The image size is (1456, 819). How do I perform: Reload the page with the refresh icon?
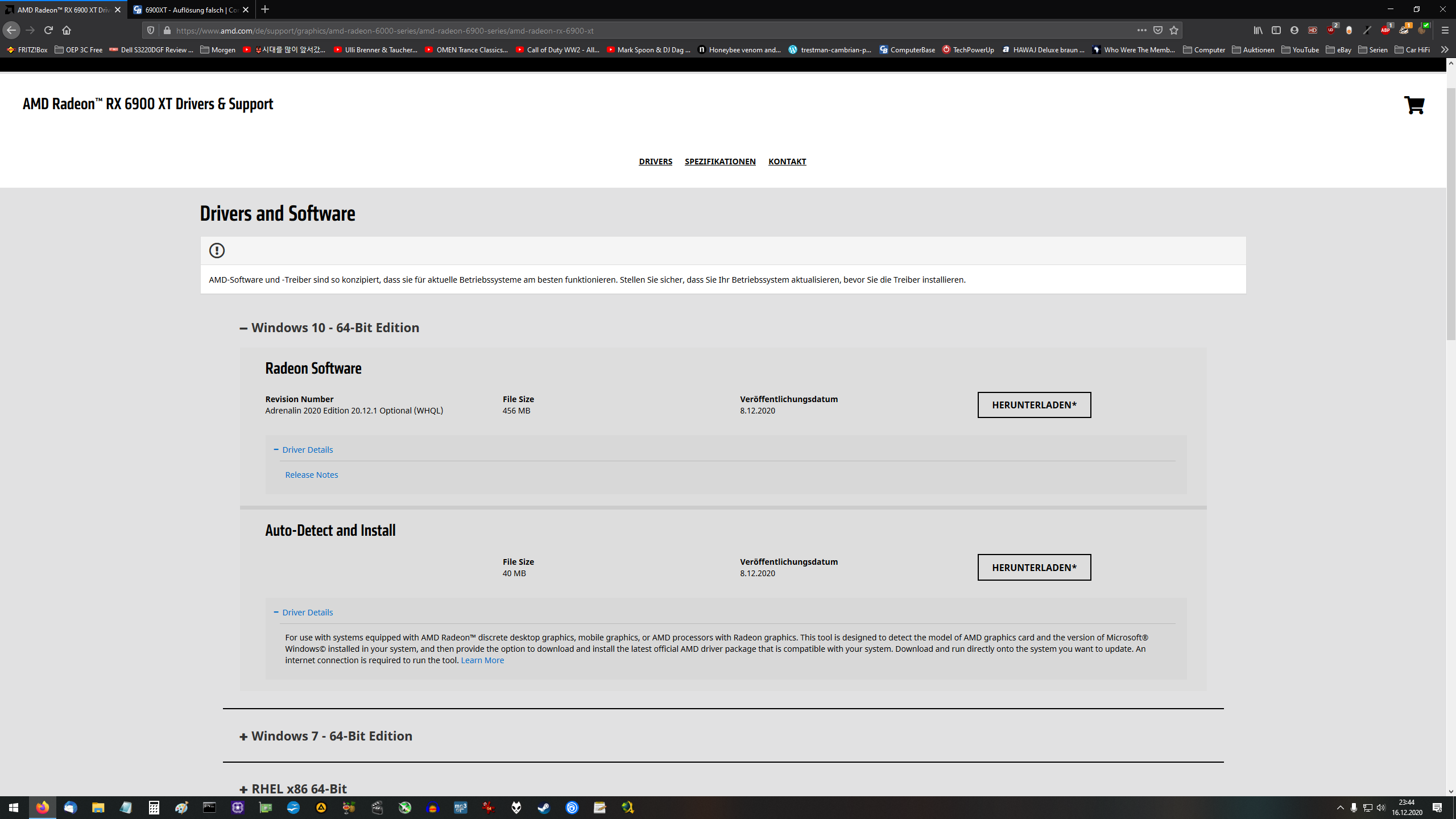[x=48, y=30]
